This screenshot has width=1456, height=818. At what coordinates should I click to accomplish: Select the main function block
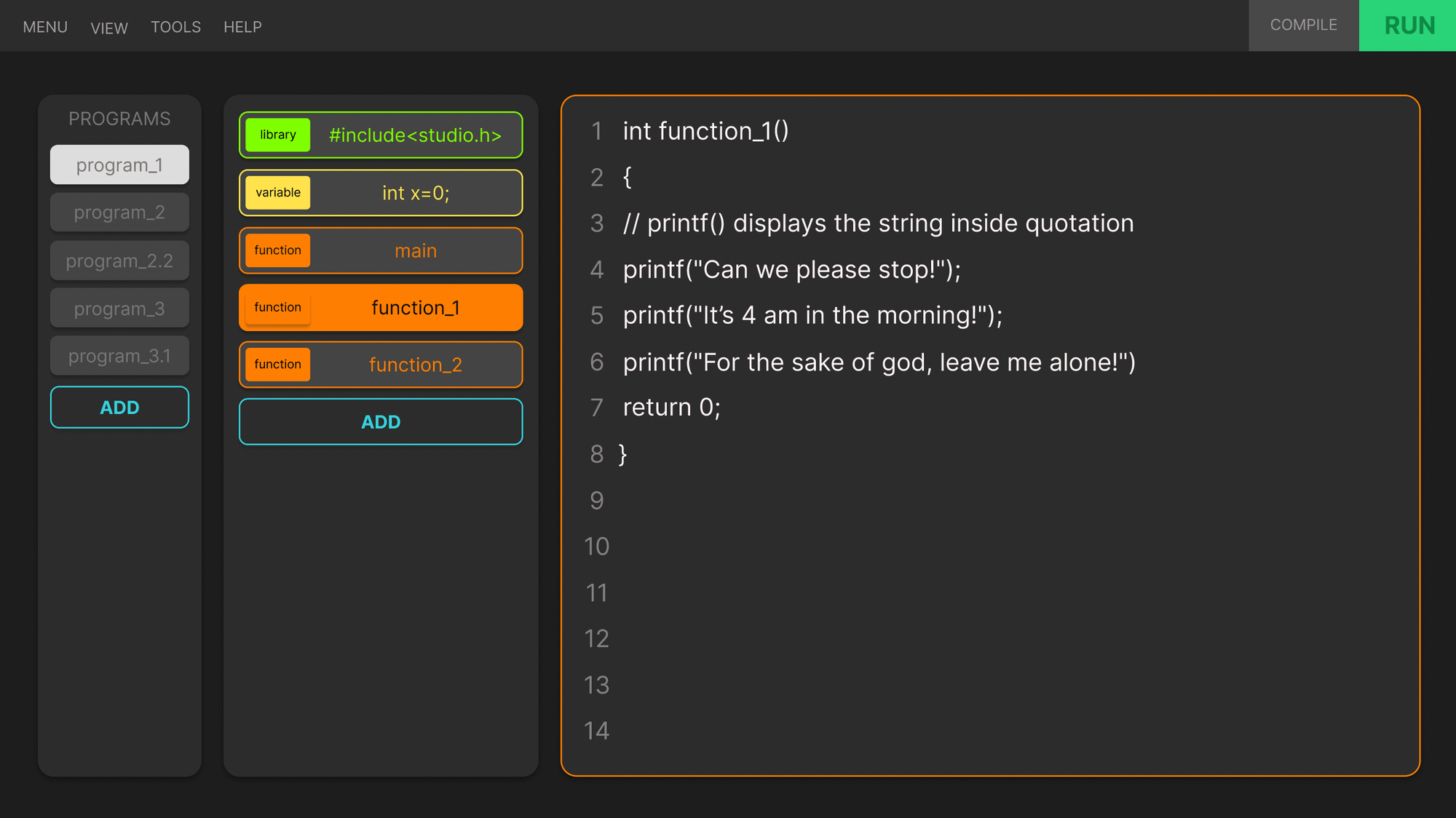coord(415,251)
